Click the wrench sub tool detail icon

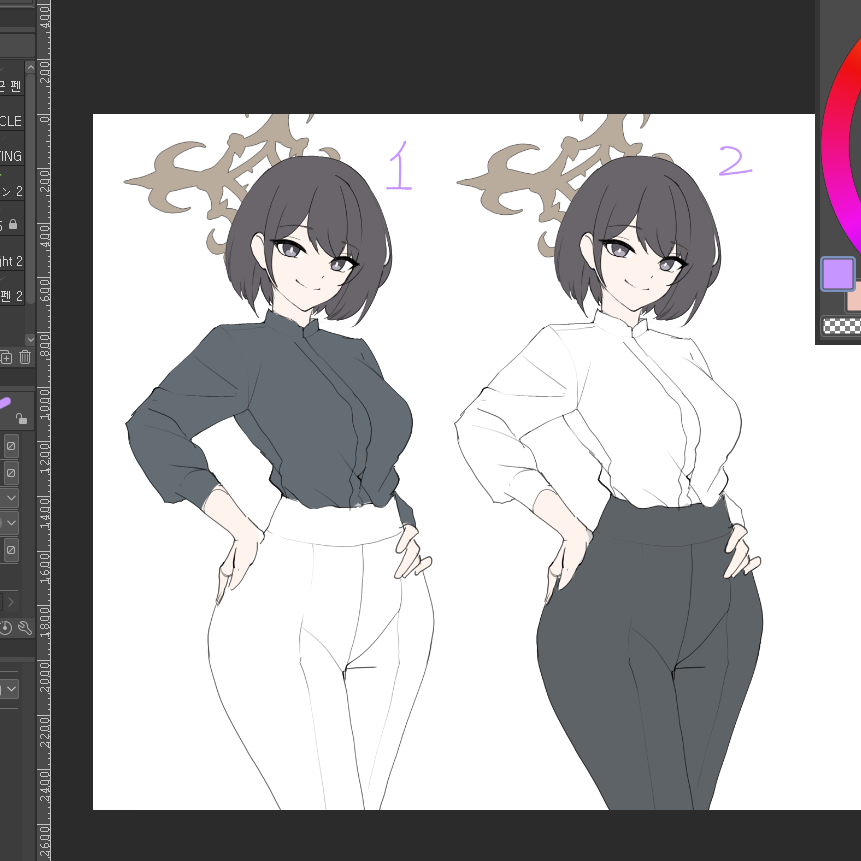click(x=25, y=628)
